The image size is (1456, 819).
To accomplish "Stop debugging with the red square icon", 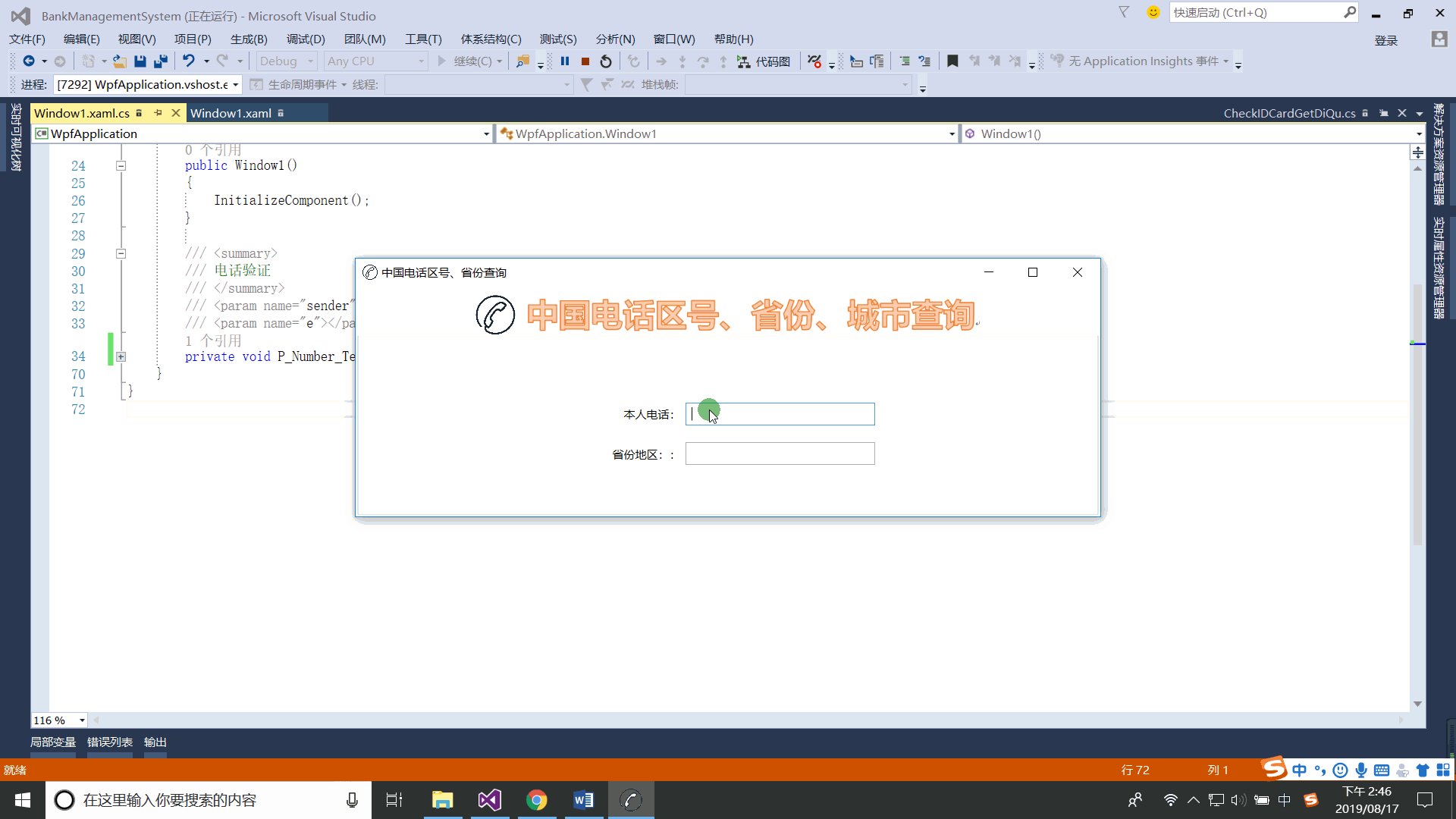I will pos(585,61).
